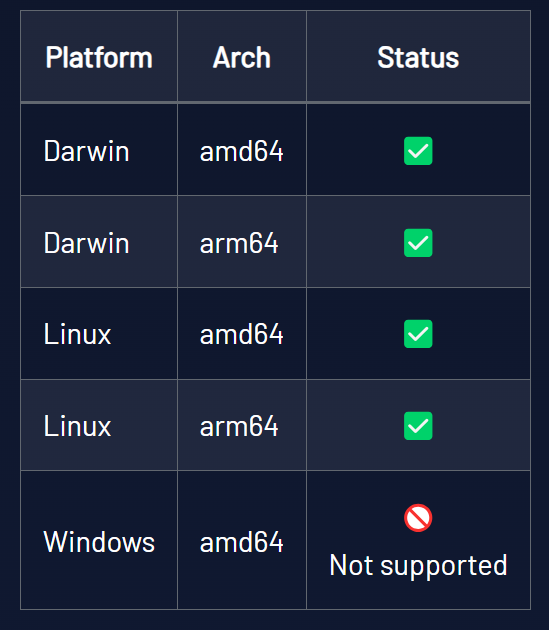
Task: Click amd64 in the Windows row
Action: [x=242, y=542]
